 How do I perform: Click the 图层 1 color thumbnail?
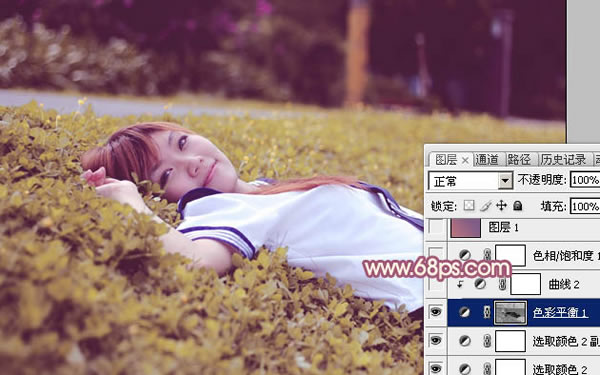(x=466, y=228)
